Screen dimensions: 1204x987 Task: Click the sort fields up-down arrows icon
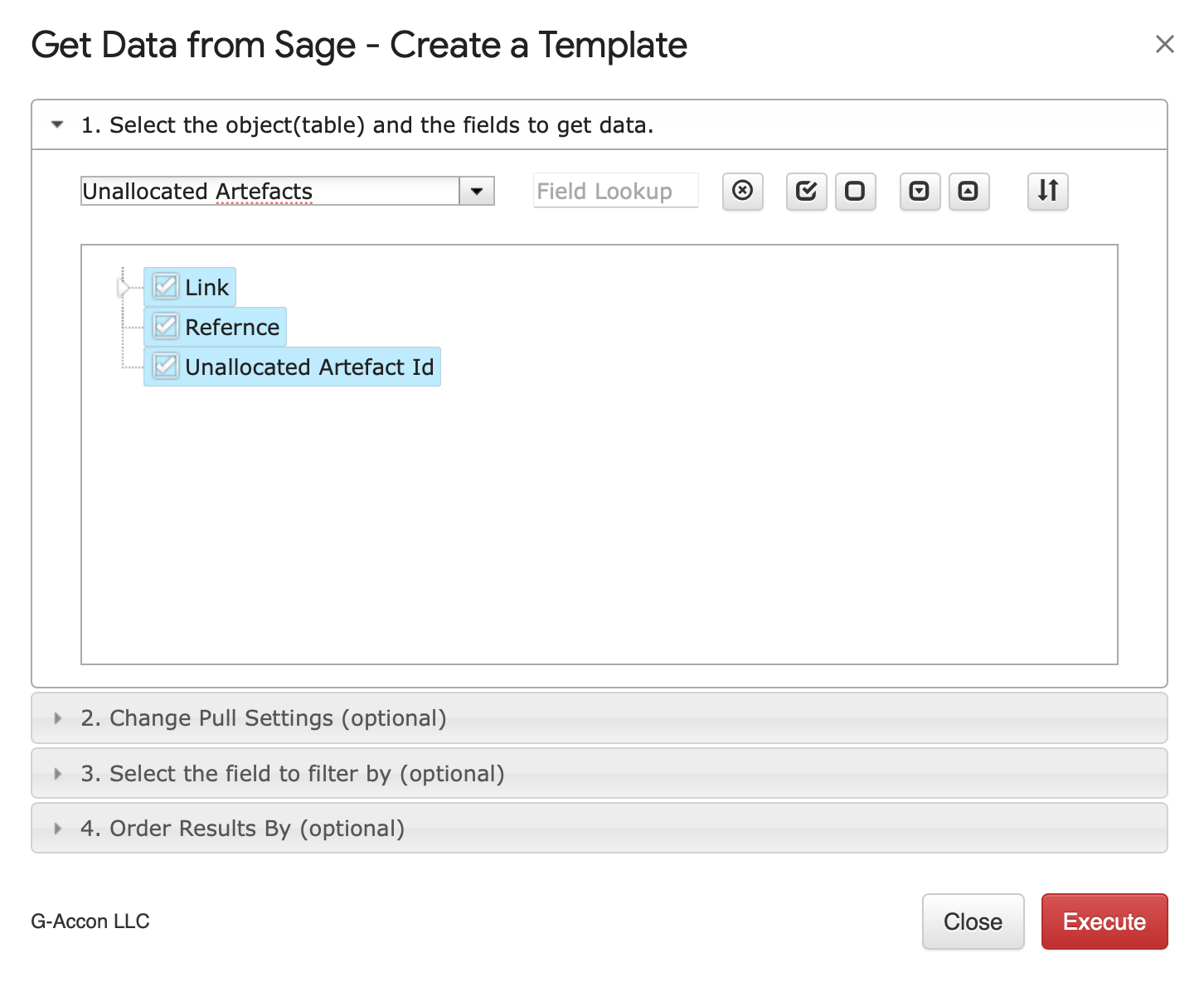pyautogui.click(x=1047, y=192)
